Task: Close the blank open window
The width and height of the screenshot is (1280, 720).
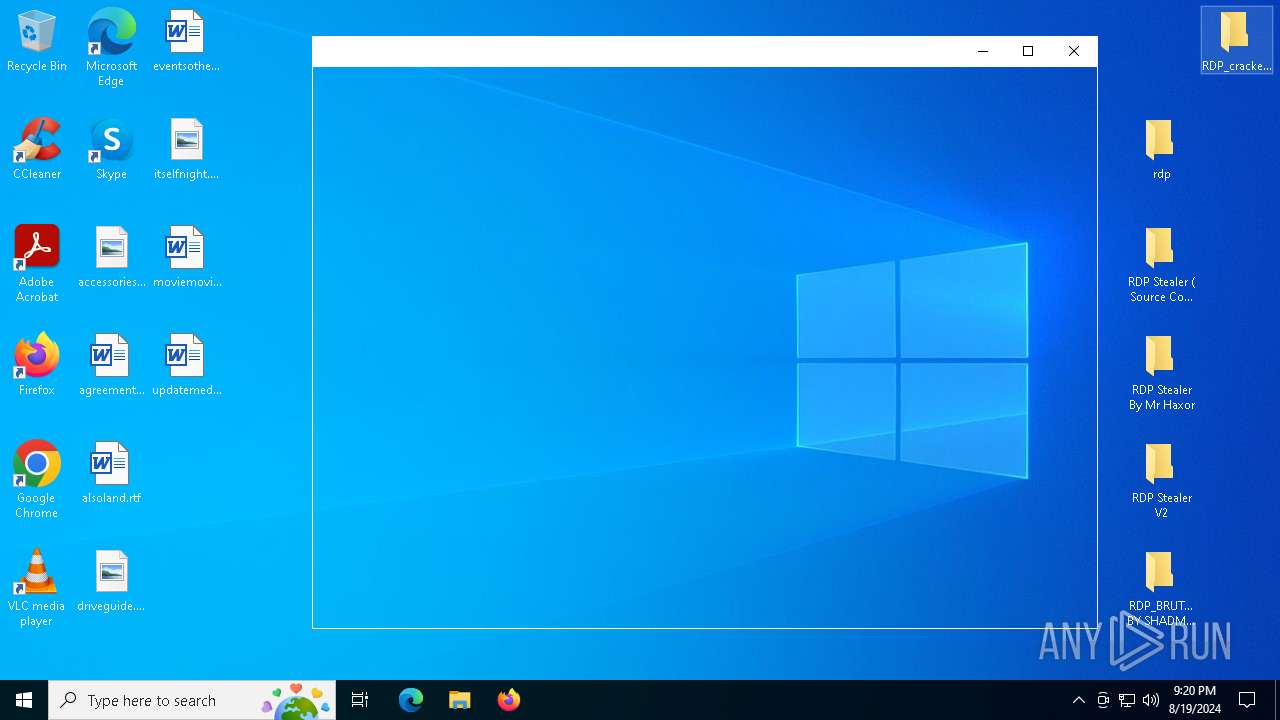Action: click(1074, 51)
